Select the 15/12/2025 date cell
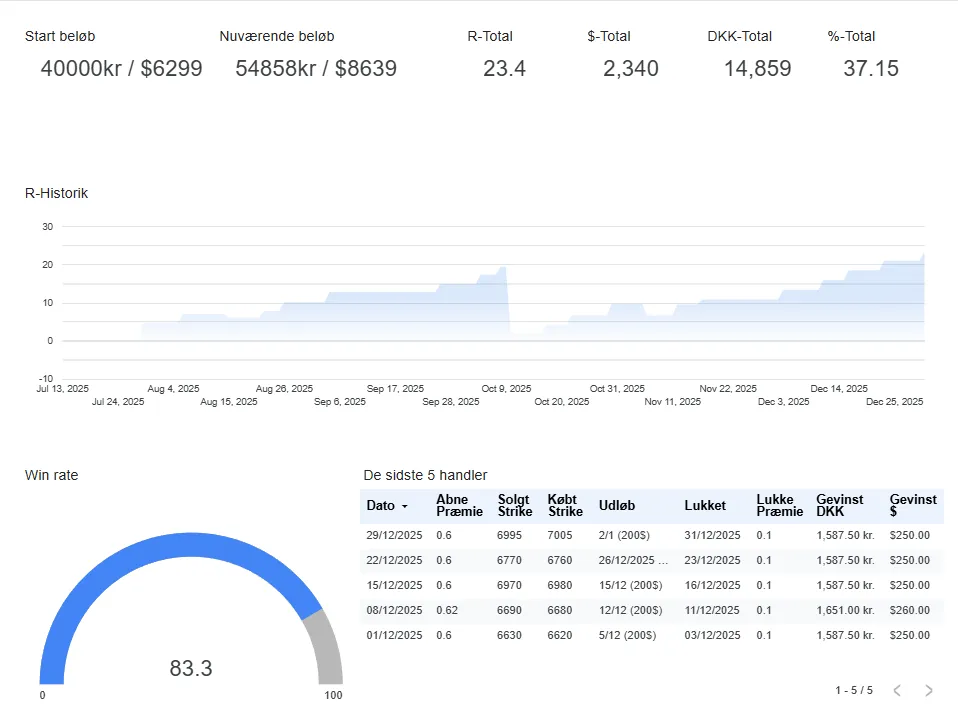 pyautogui.click(x=394, y=586)
